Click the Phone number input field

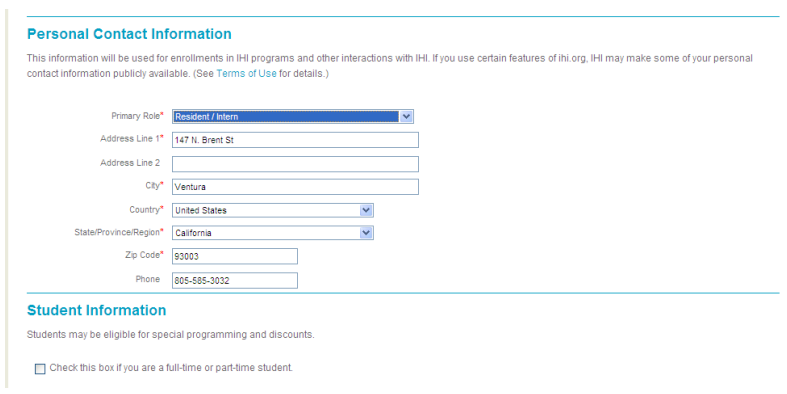234,280
